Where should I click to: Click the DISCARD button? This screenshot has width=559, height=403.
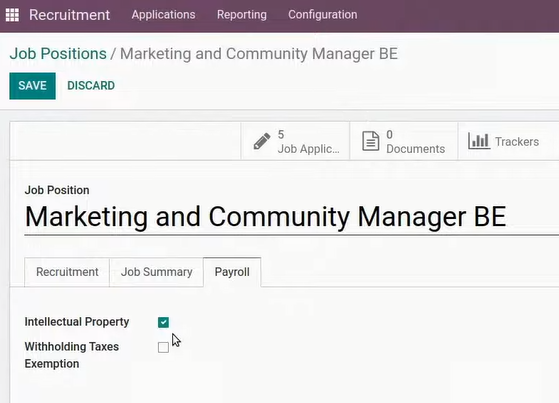point(91,86)
